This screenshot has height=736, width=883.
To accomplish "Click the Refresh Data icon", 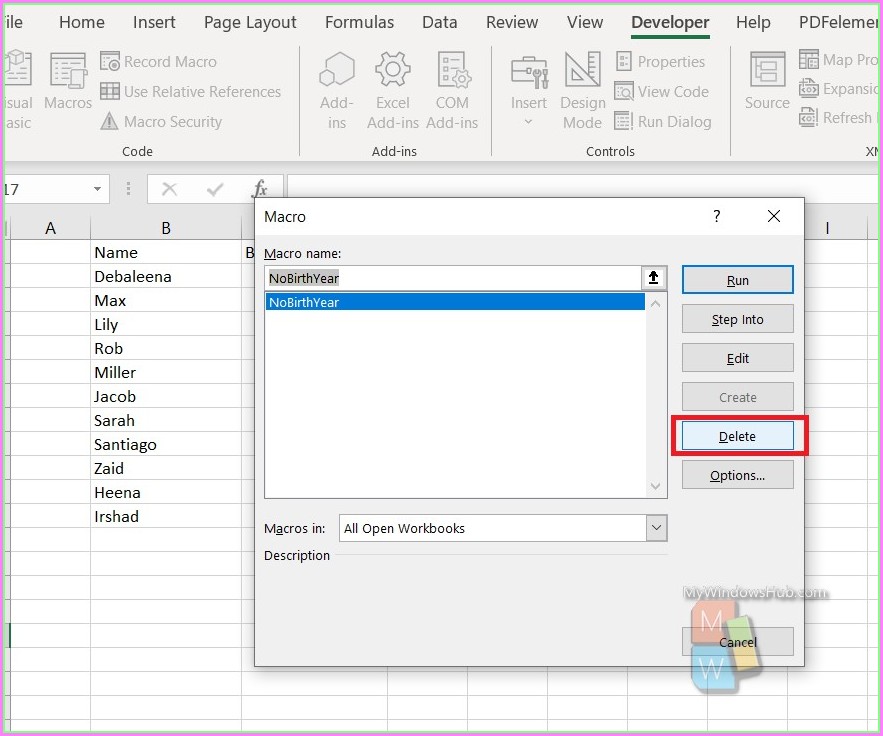I will [x=809, y=118].
